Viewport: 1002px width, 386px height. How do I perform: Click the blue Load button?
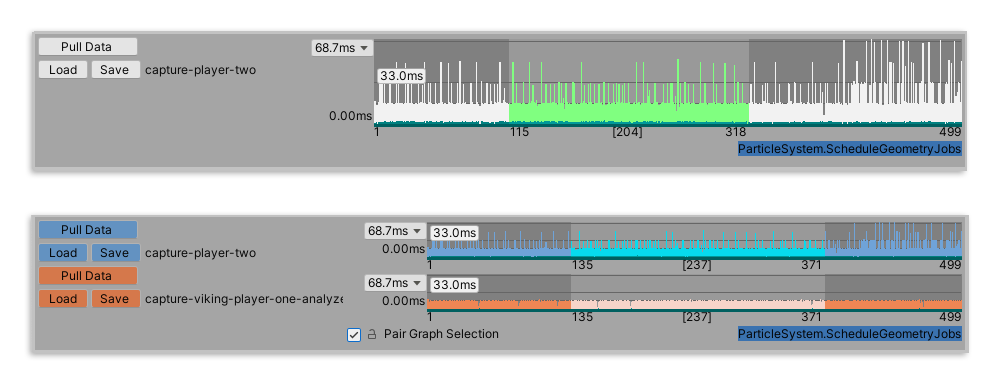point(63,252)
